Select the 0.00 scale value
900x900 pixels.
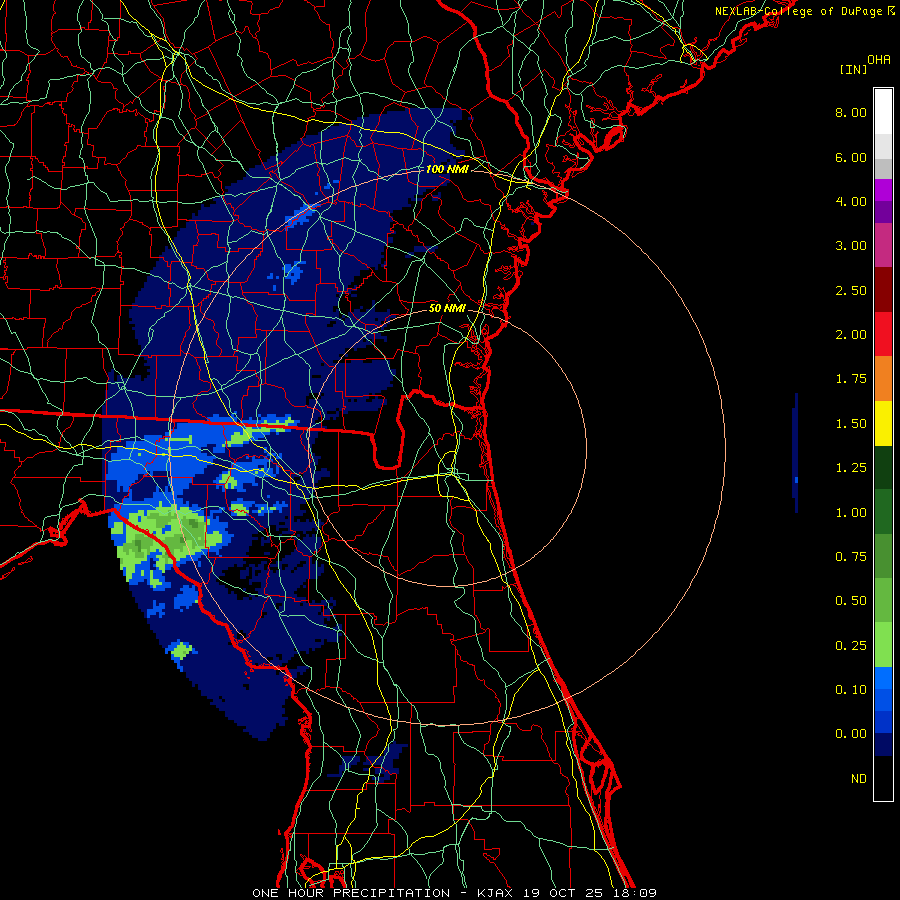pyautogui.click(x=851, y=734)
